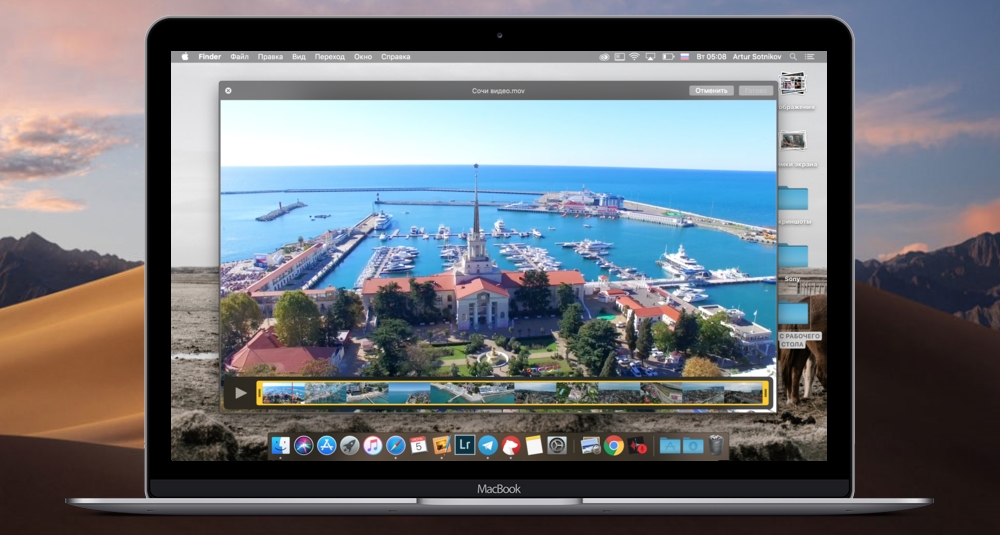Open Google Chrome from the dock
This screenshot has width=1000, height=535.
(614, 445)
